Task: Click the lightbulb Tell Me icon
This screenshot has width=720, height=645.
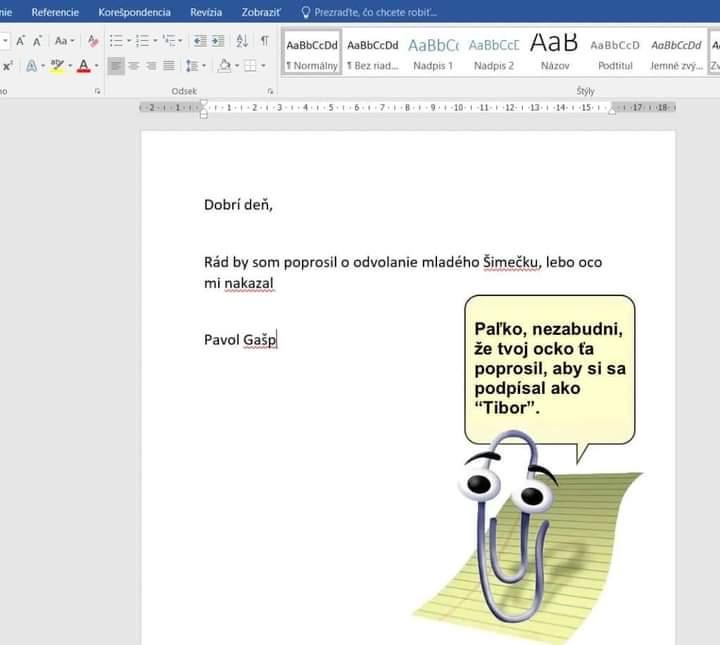Action: pyautogui.click(x=306, y=12)
